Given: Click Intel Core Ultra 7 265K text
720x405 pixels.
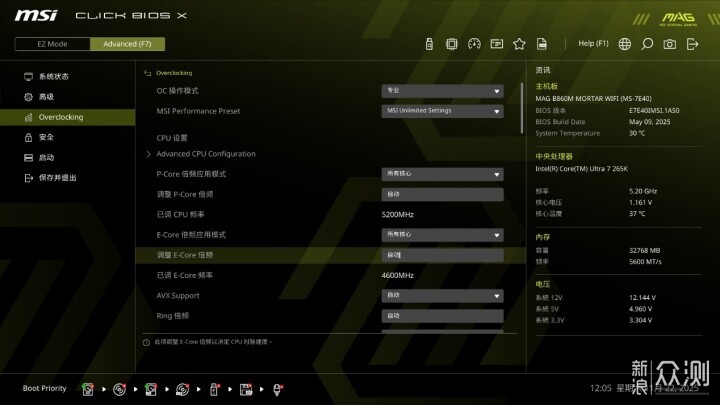Looking at the screenshot, I should tap(581, 169).
